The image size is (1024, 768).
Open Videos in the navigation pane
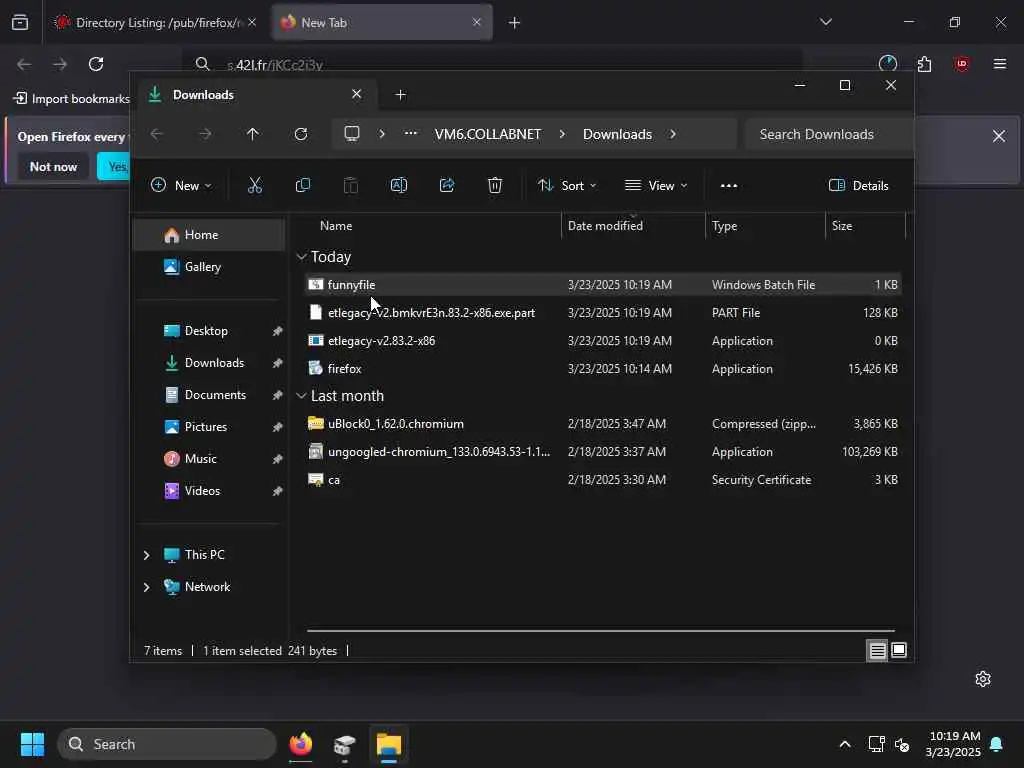(x=209, y=490)
